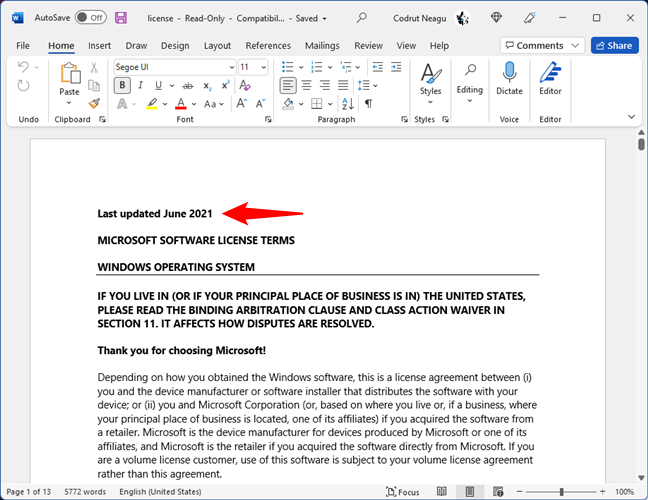The image size is (648, 500).
Task: Click Decrease Font Size icon
Action: [260, 103]
